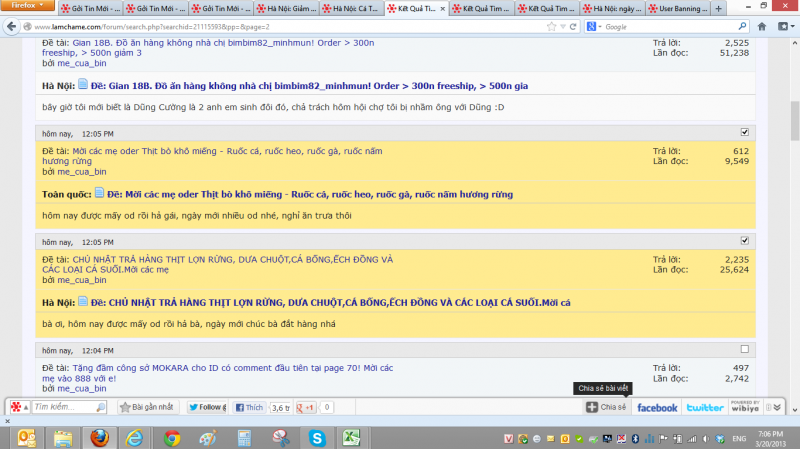Open Skype from the Windows taskbar

coord(316,438)
